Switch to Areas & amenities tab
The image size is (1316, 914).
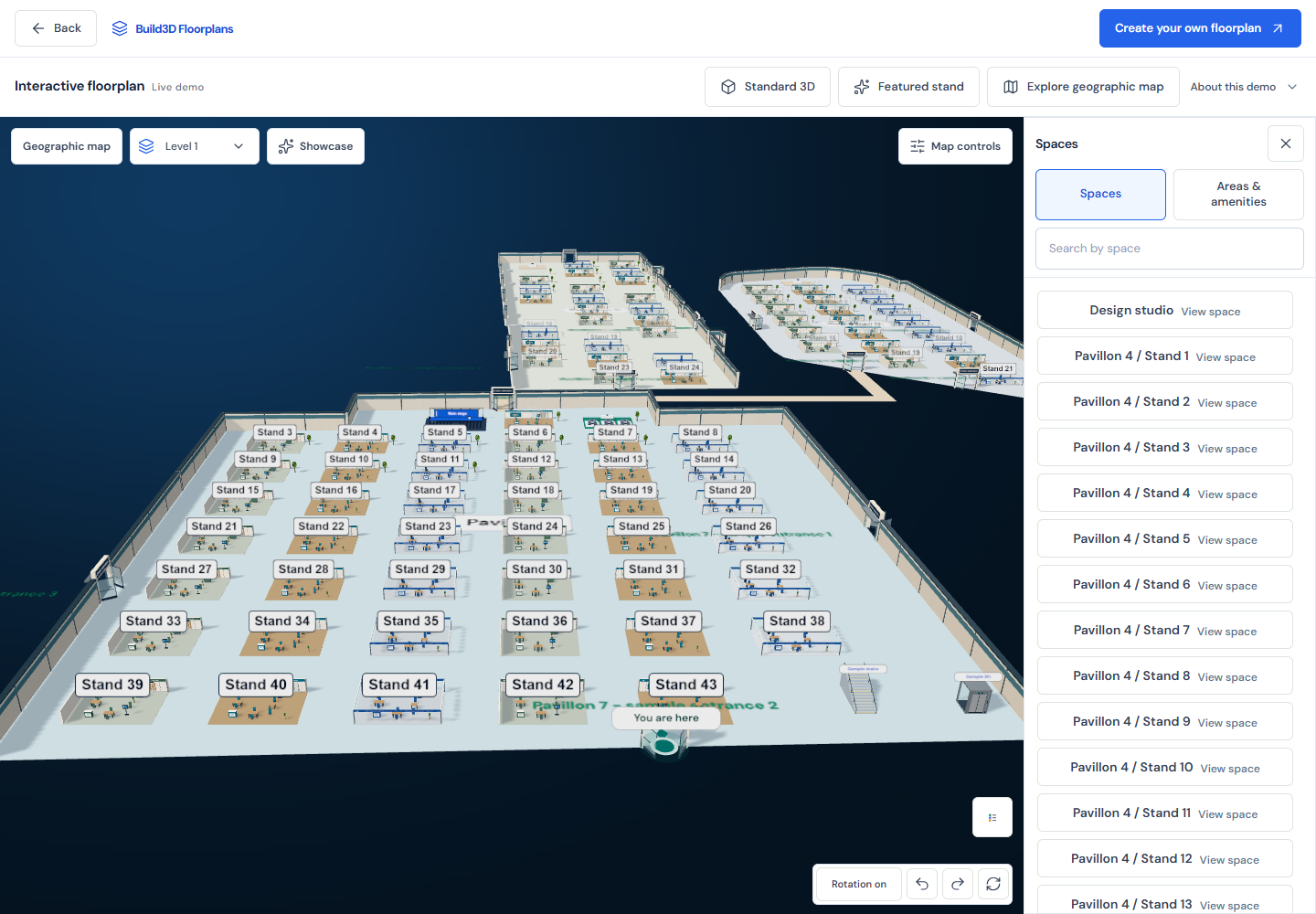tap(1238, 194)
